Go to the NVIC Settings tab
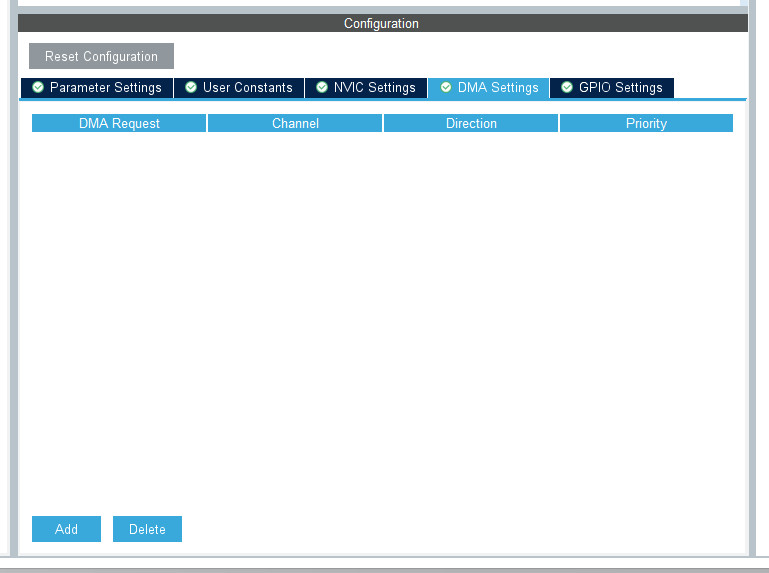This screenshot has height=573, width=769. click(x=374, y=88)
